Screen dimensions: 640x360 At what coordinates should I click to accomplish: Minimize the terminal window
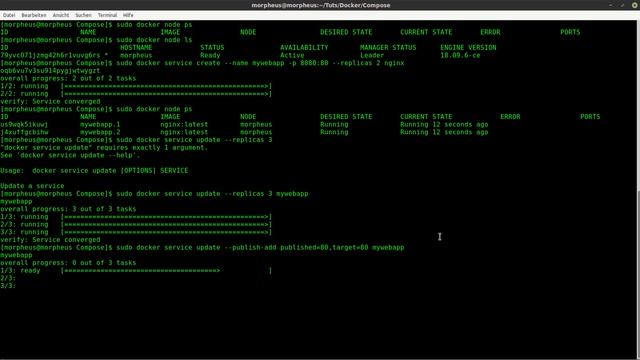coord(611,5)
